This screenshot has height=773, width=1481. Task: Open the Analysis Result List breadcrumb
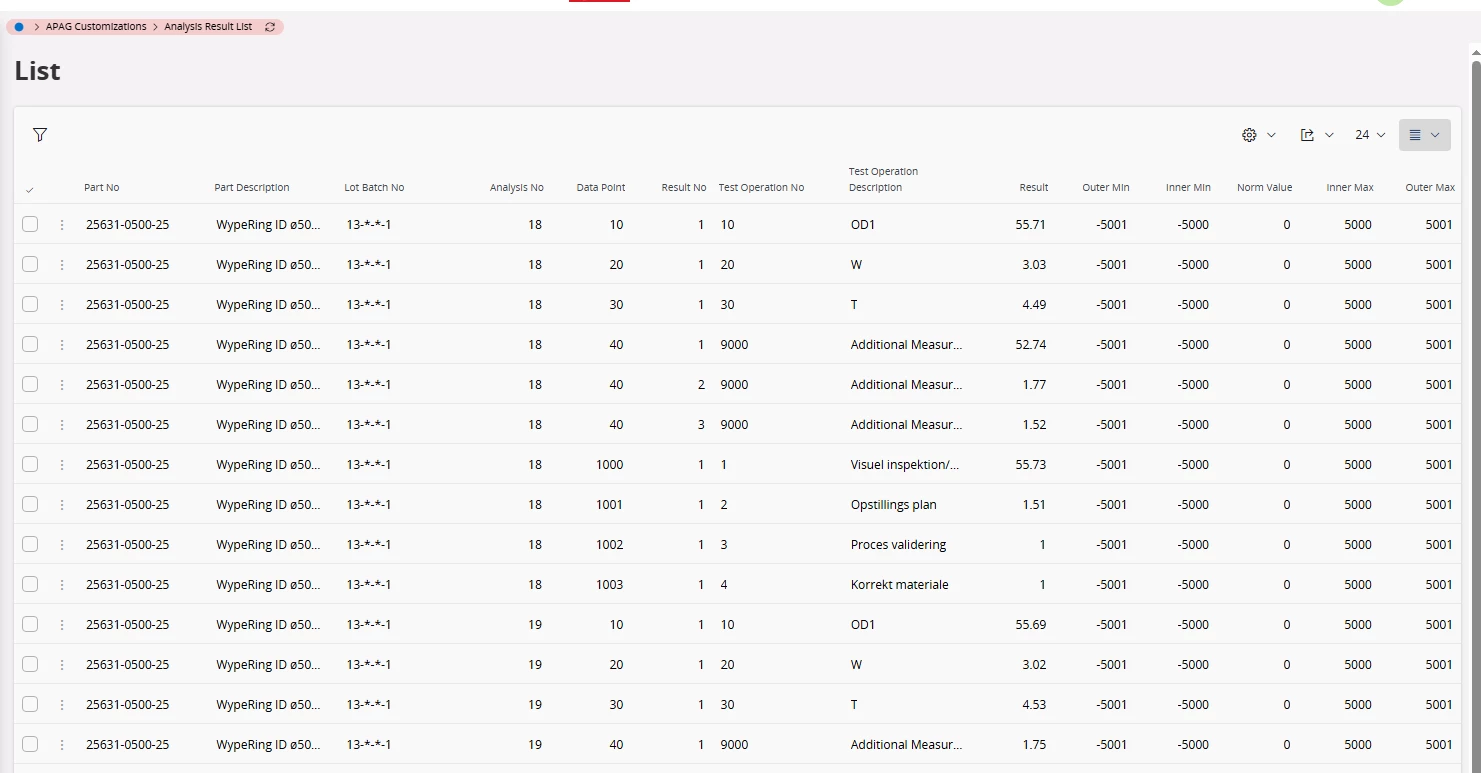(208, 27)
